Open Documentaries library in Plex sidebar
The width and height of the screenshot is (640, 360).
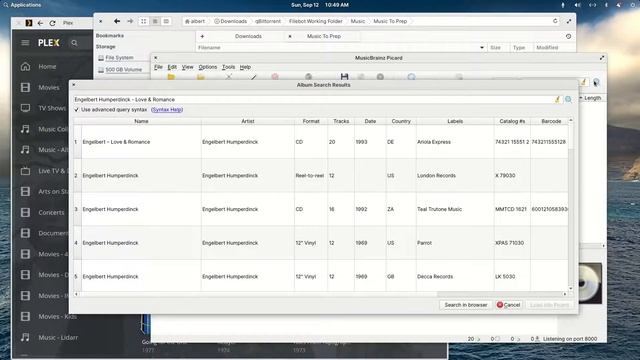click(x=53, y=233)
